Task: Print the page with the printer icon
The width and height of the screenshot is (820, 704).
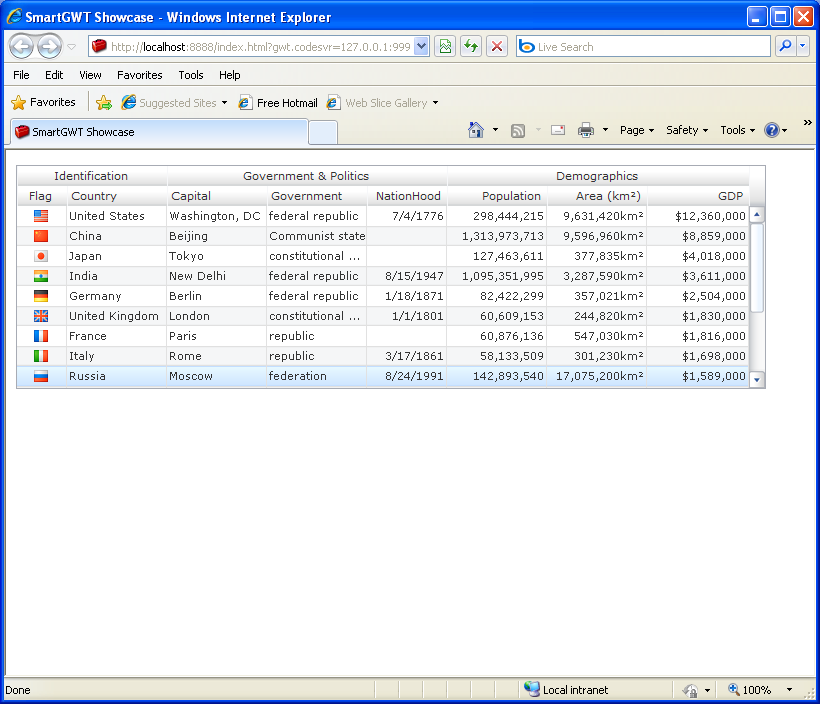Action: click(586, 130)
